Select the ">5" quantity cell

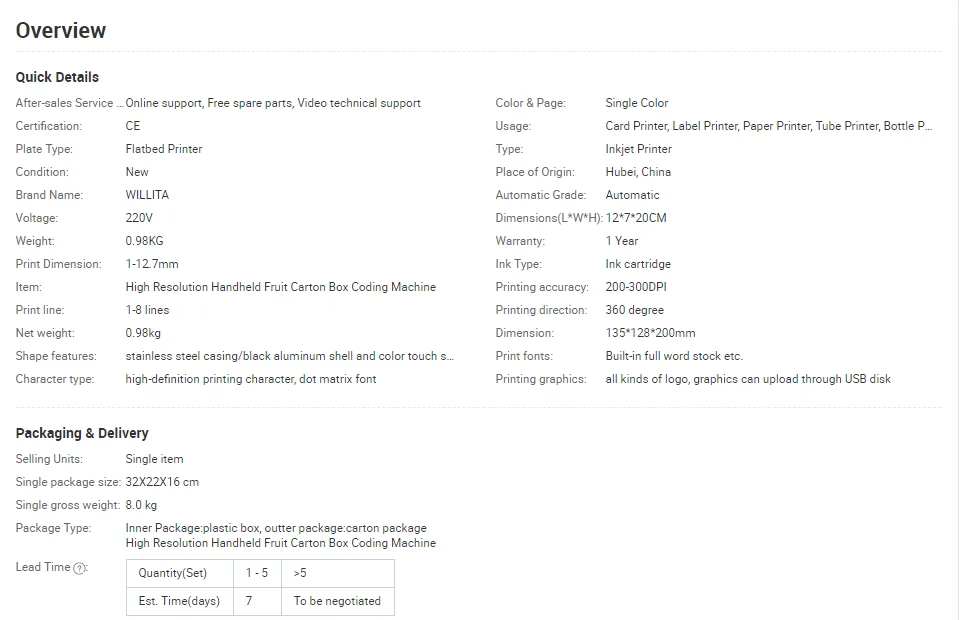point(338,574)
